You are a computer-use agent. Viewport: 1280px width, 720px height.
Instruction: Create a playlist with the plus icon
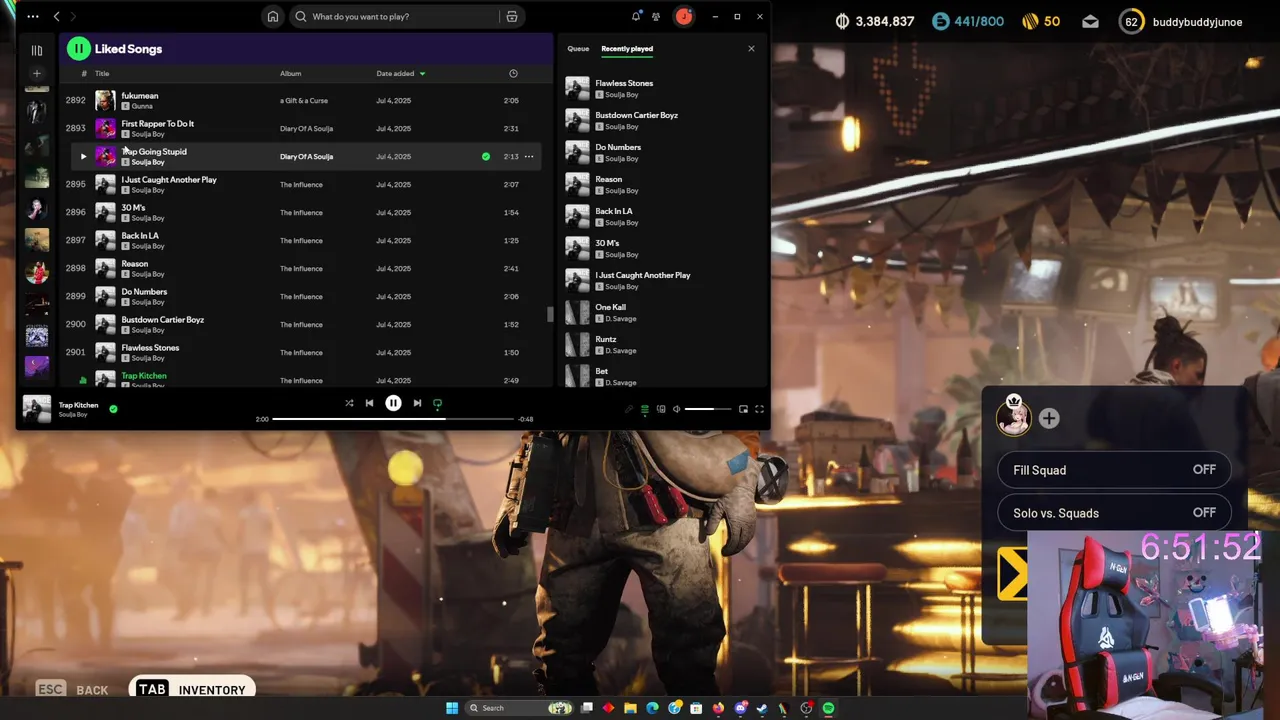coord(37,73)
